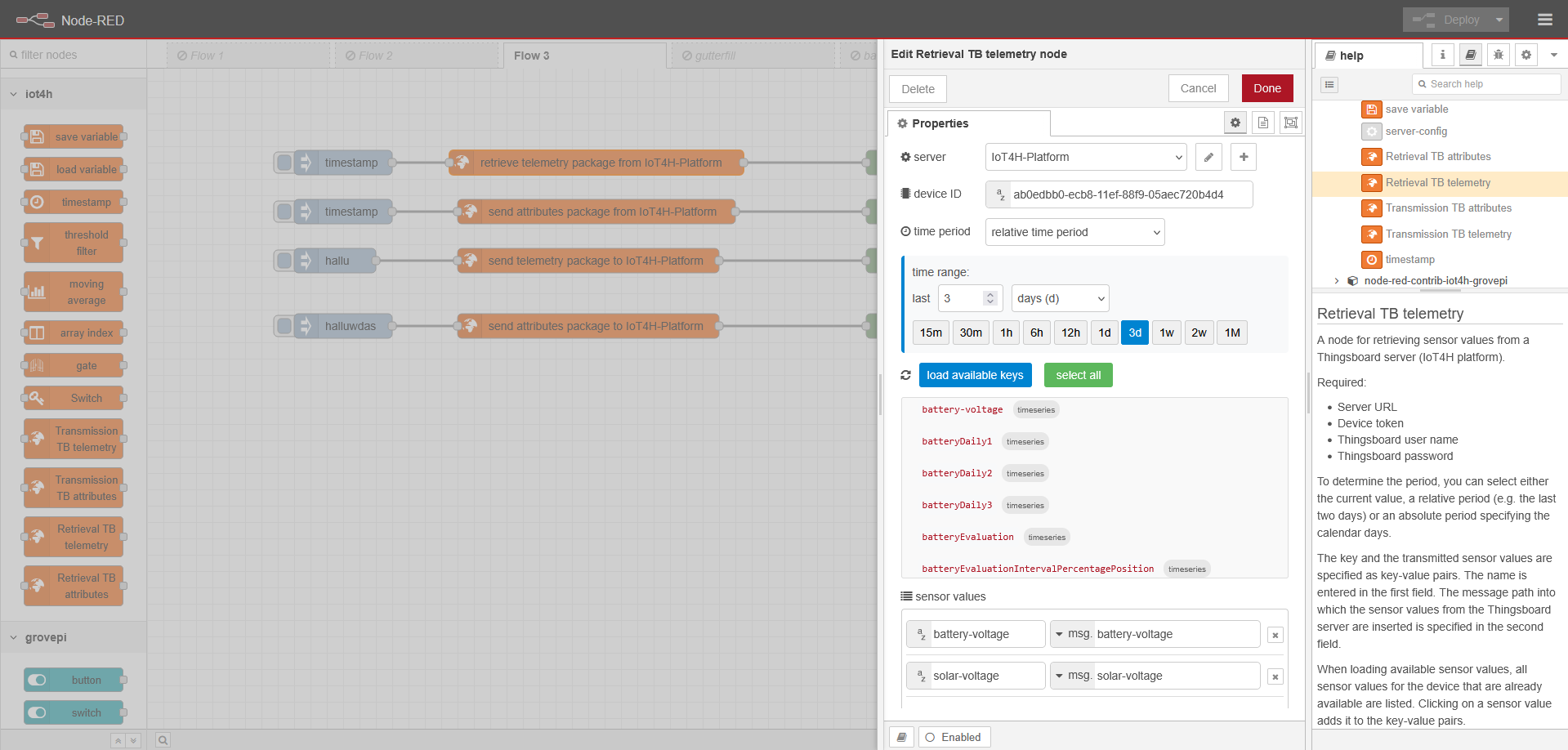This screenshot has height=750, width=1568.
Task: Toggle the Enabled state of the node
Action: point(954,737)
